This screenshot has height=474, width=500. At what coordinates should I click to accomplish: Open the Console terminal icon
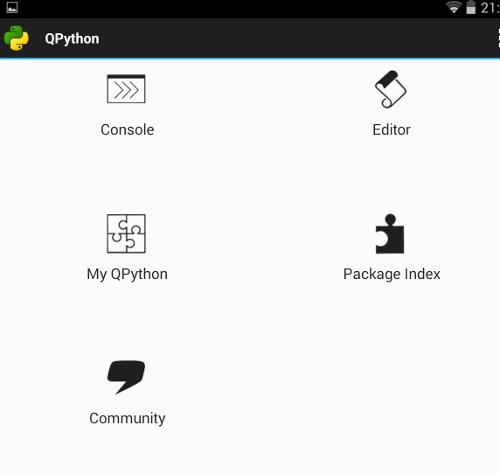pos(126,89)
